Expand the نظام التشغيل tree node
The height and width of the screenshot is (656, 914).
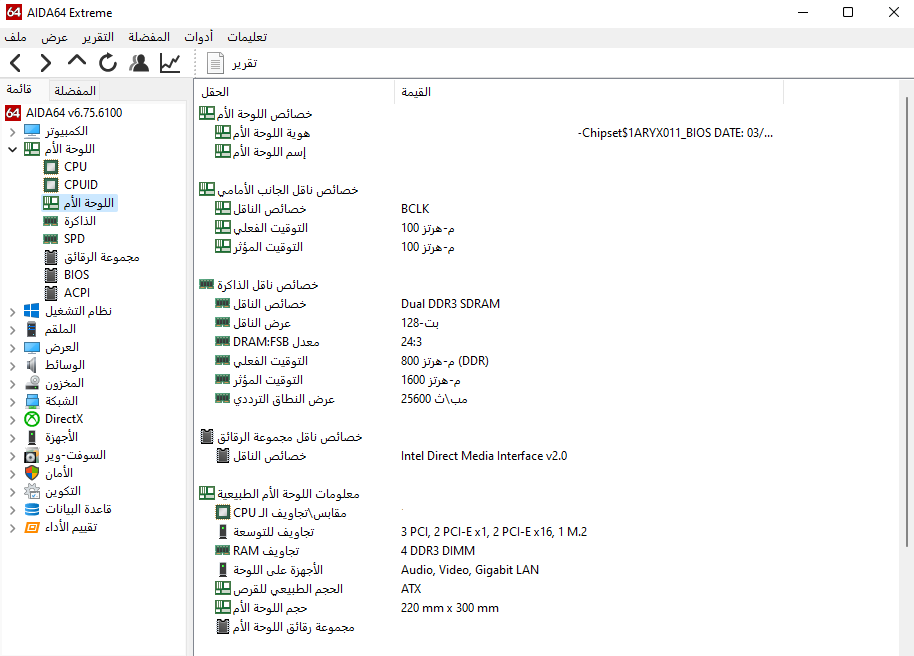(x=12, y=312)
